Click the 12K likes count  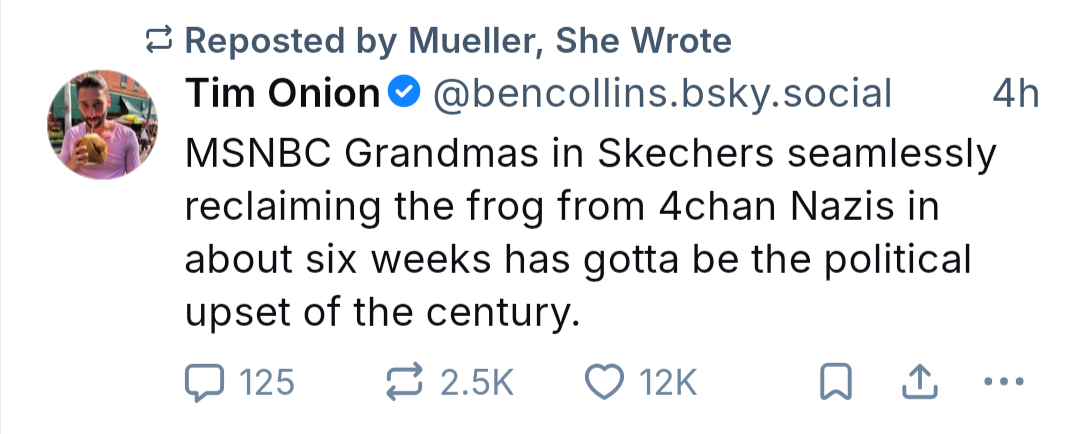(666, 382)
